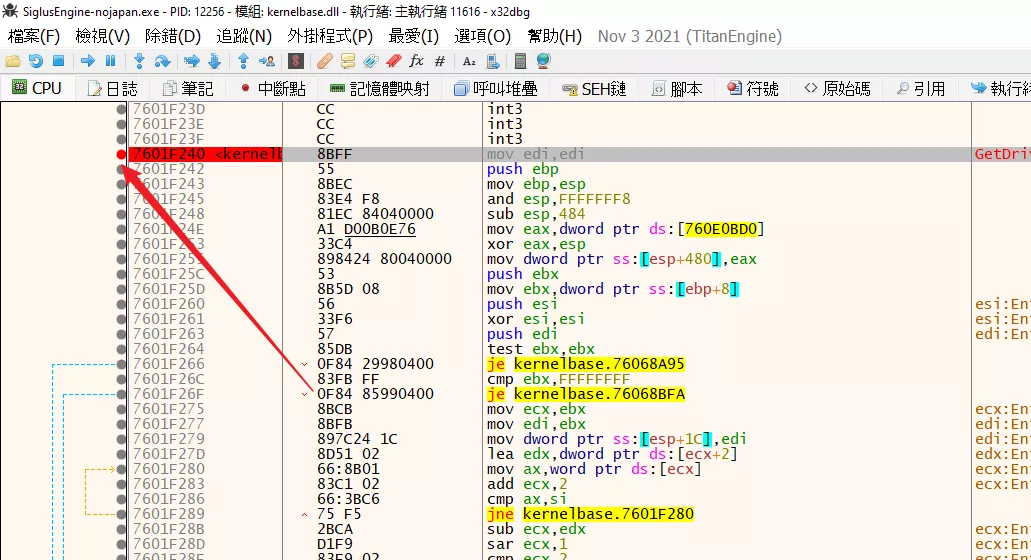
Task: Disable the red breakpoint at 7601F240
Action: (x=121, y=154)
